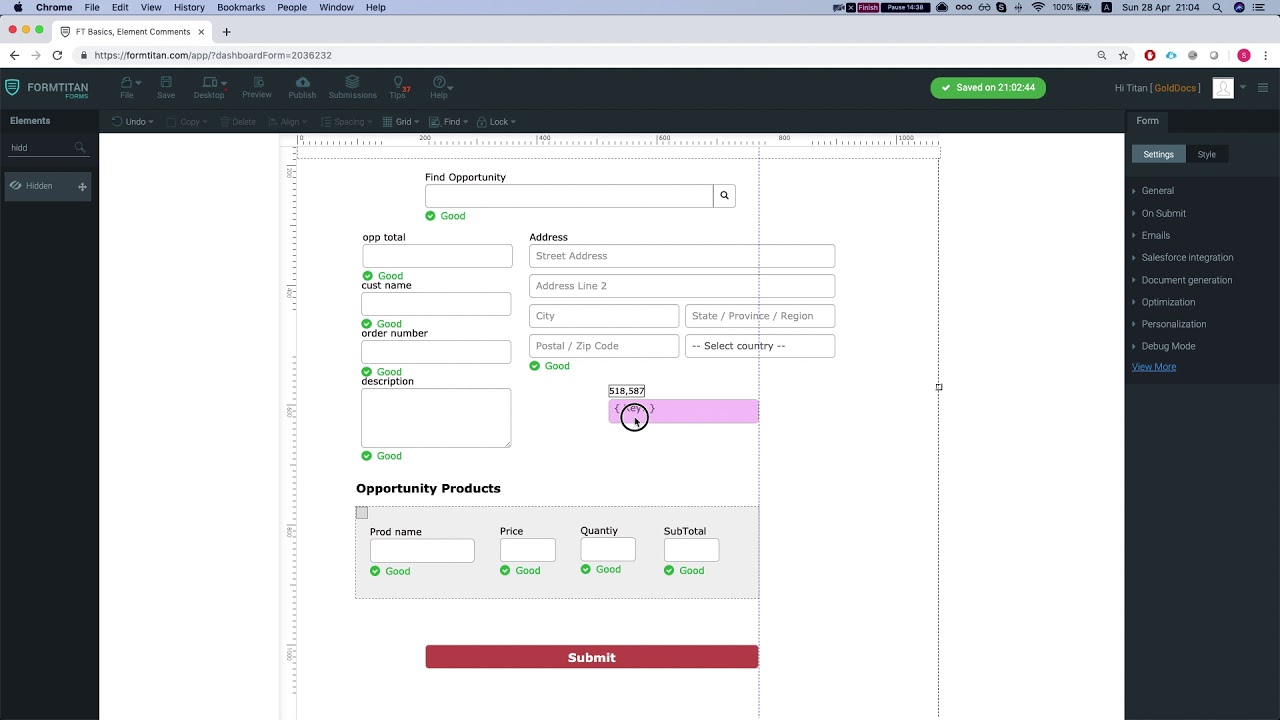Image resolution: width=1280 pixels, height=720 pixels.
Task: Click the Find Opportunity search button
Action: (x=724, y=195)
